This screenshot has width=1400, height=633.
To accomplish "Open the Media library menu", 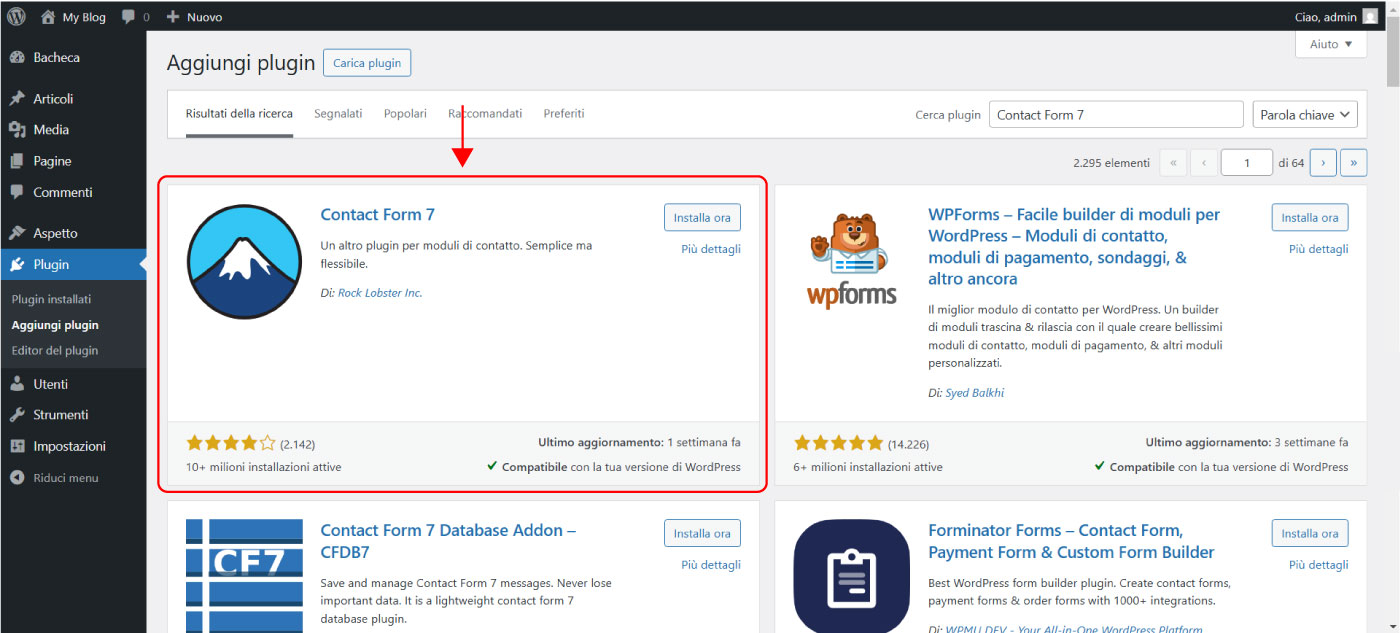I will 51,130.
